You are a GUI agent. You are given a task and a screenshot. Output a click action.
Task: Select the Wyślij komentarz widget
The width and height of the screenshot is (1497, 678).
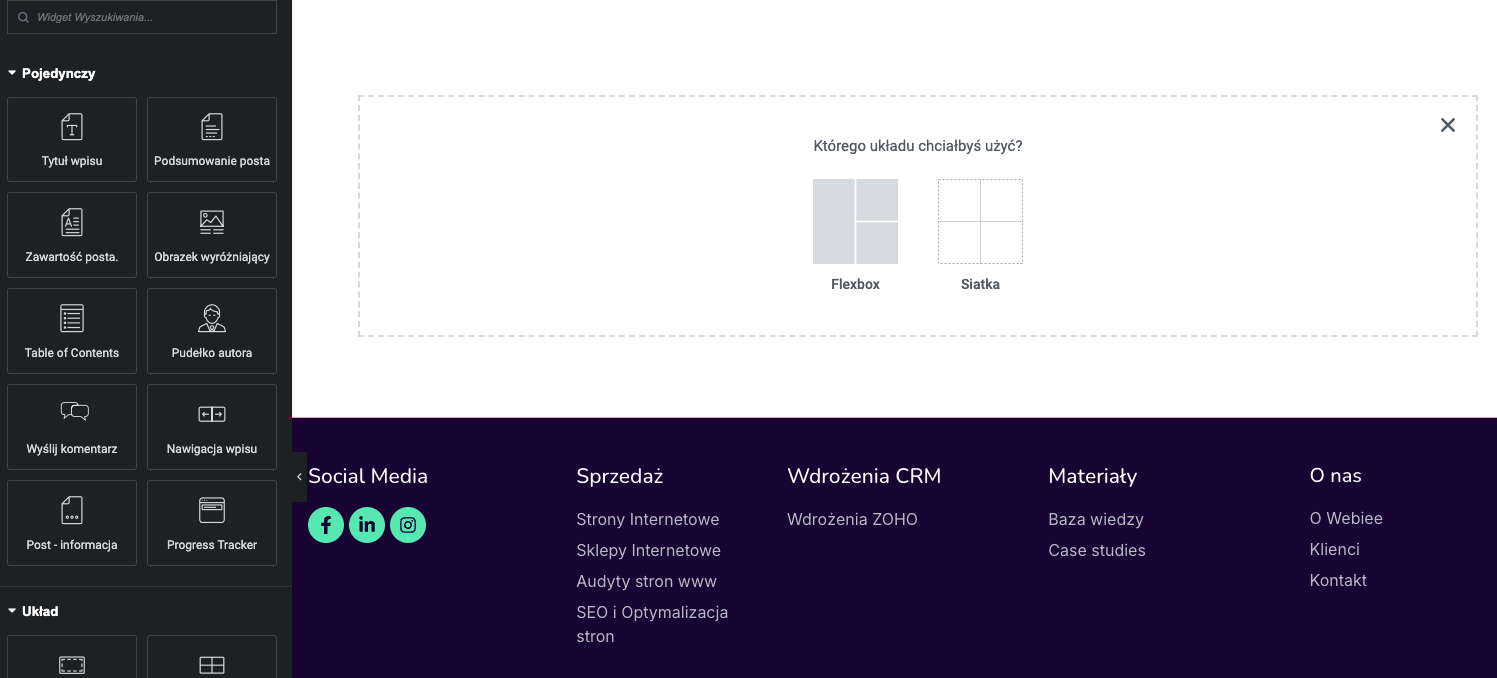point(72,427)
